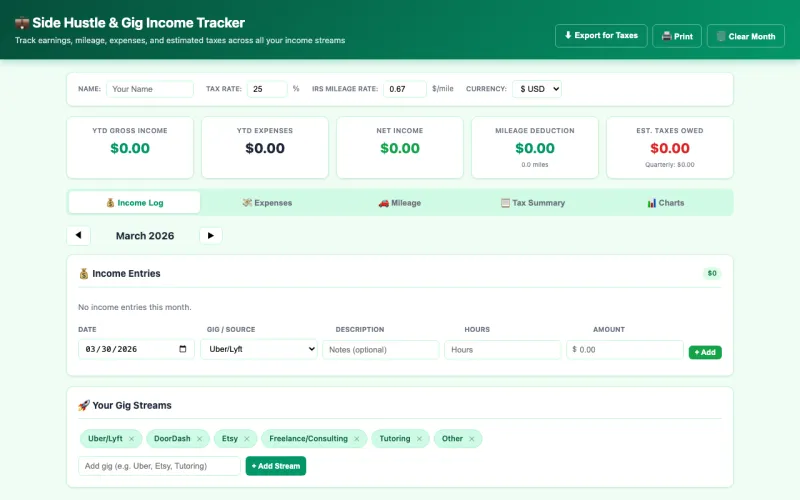Remove the DoorDash stream with its x icon

point(199,439)
